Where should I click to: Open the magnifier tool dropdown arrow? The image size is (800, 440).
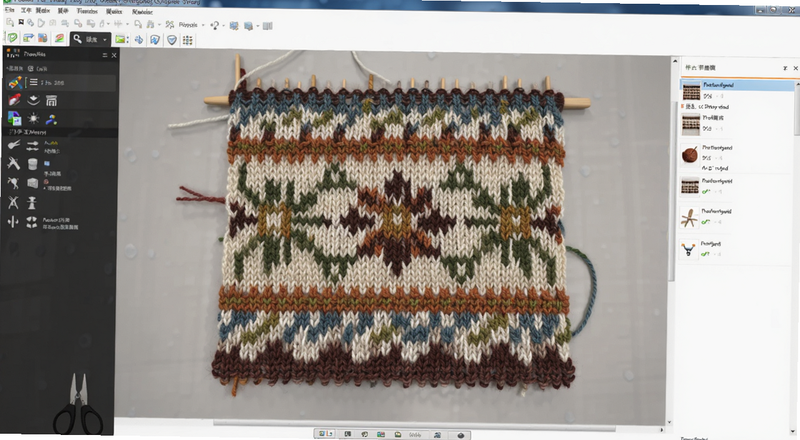click(105, 39)
